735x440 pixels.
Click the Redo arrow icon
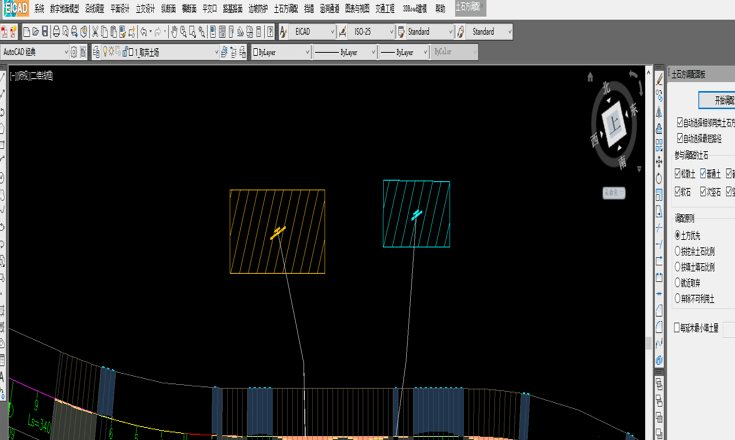click(x=158, y=32)
